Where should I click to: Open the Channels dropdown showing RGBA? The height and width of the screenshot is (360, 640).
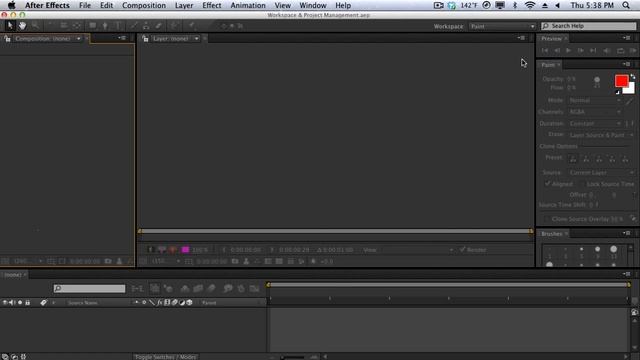[x=594, y=112]
